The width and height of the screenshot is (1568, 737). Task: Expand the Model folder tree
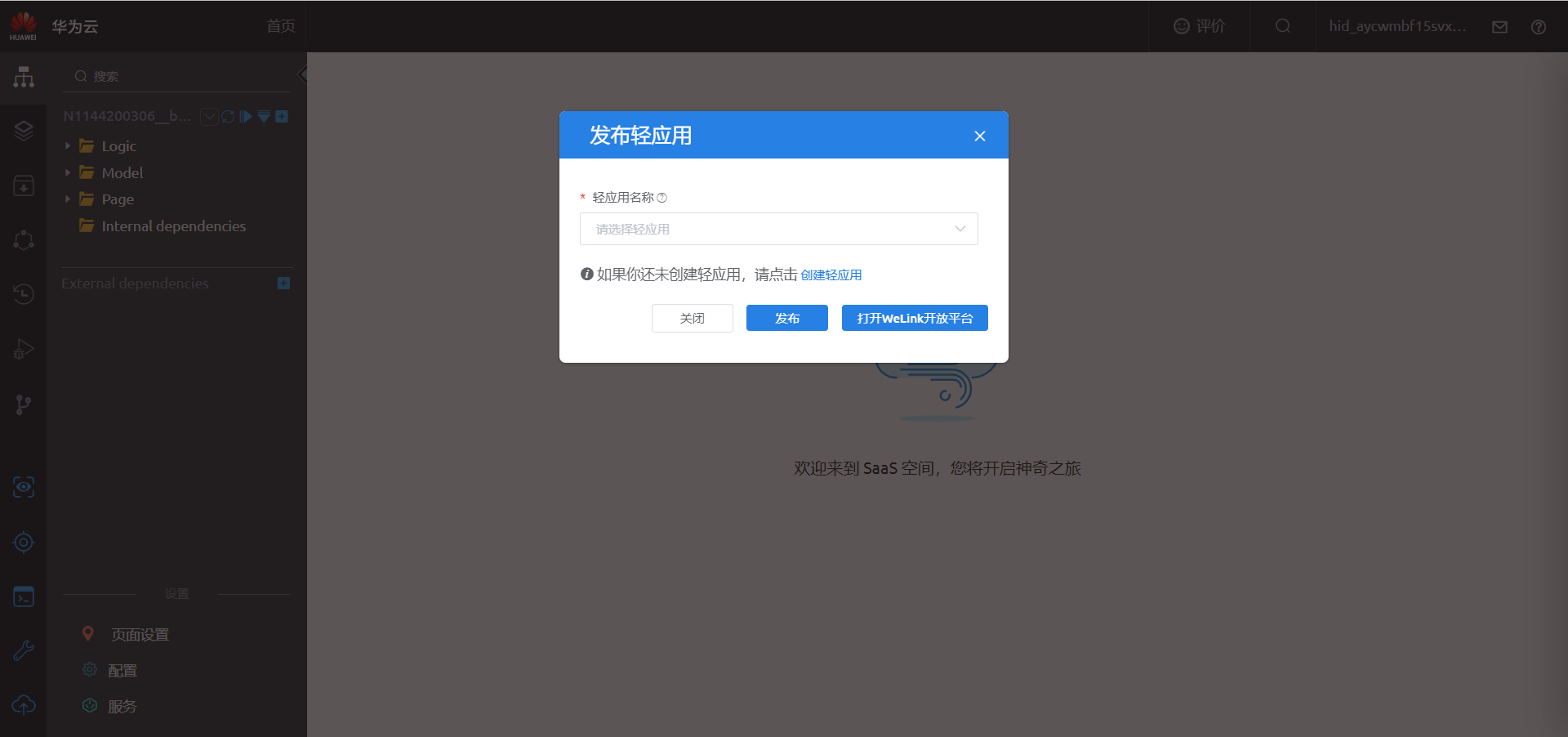coord(68,172)
